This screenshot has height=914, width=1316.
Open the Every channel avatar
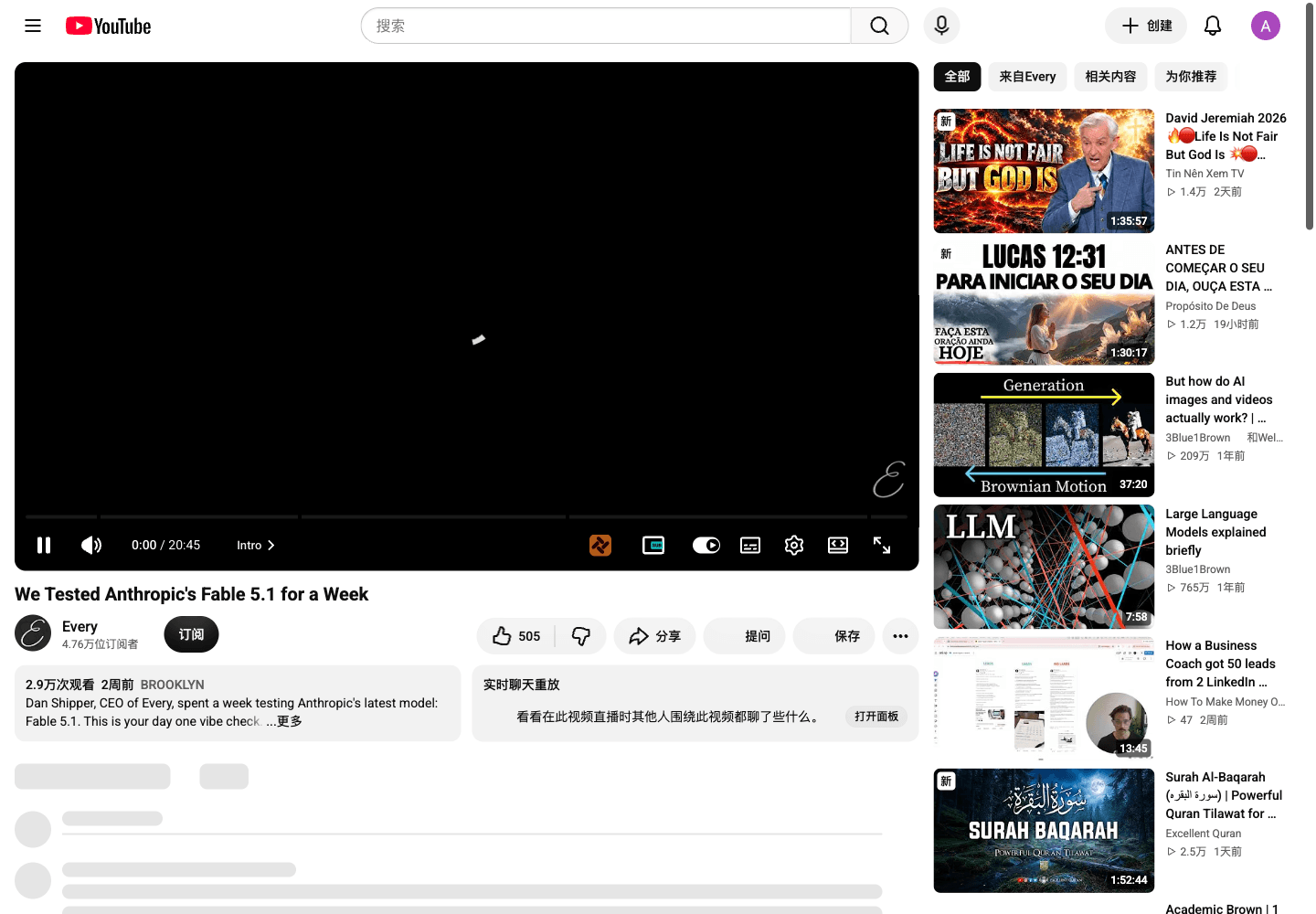point(33,634)
